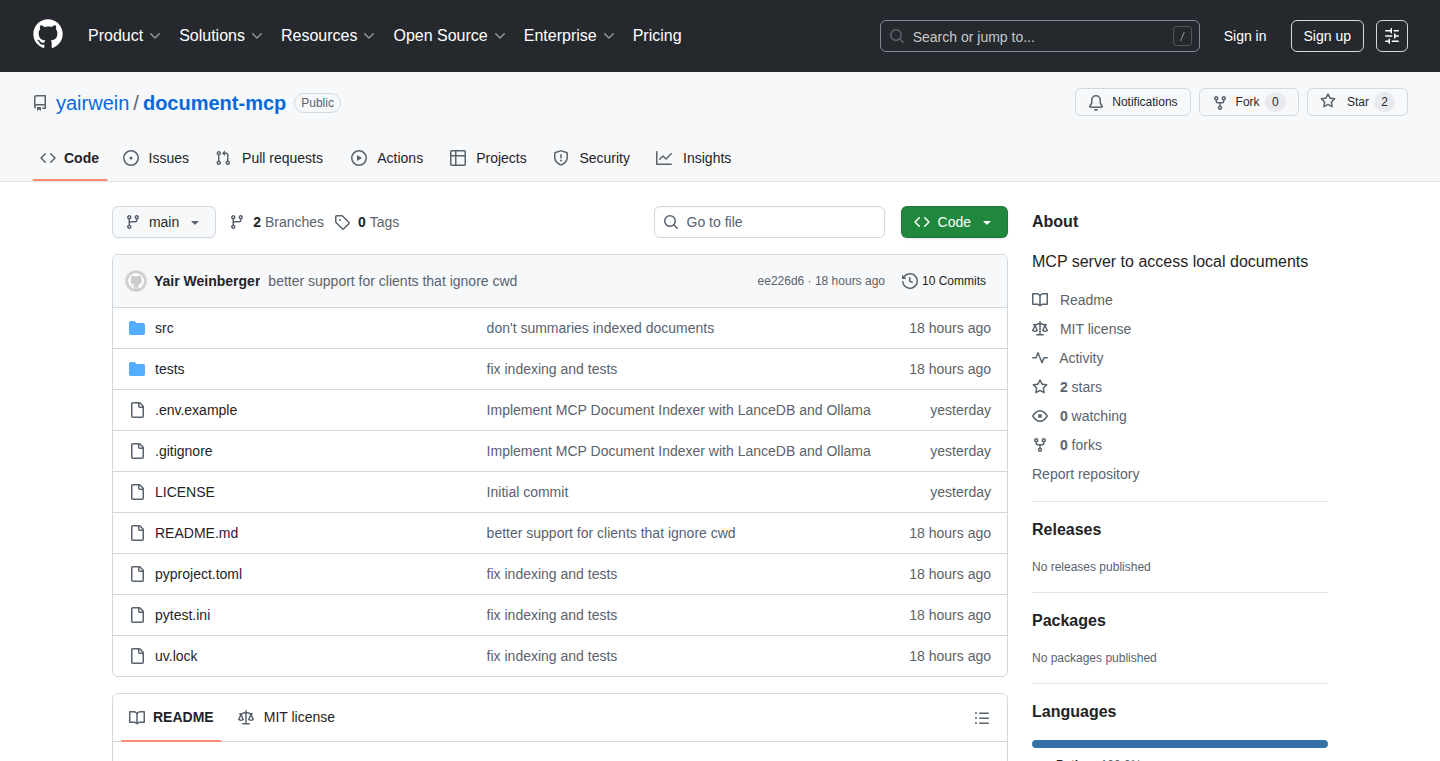The image size is (1440, 761).
Task: Click the Search or jump to field
Action: pyautogui.click(x=1040, y=36)
